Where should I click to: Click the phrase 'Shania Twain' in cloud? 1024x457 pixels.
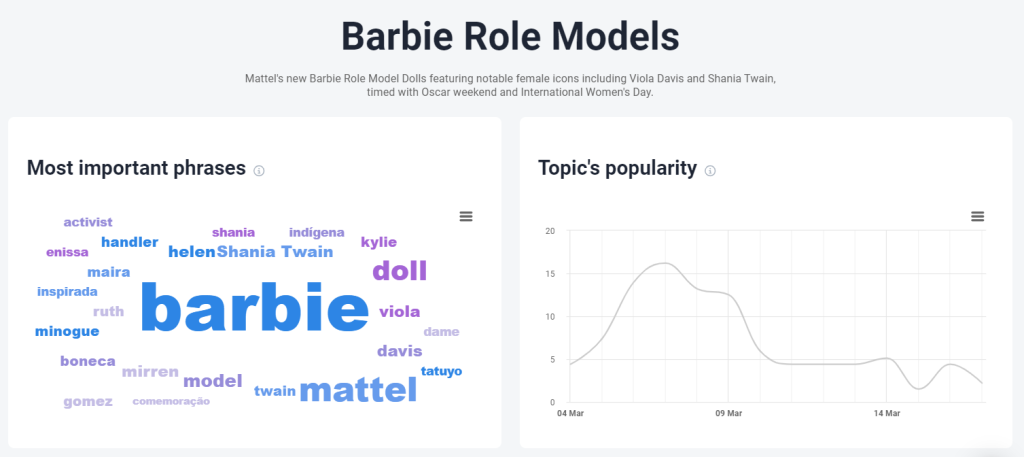(x=275, y=252)
